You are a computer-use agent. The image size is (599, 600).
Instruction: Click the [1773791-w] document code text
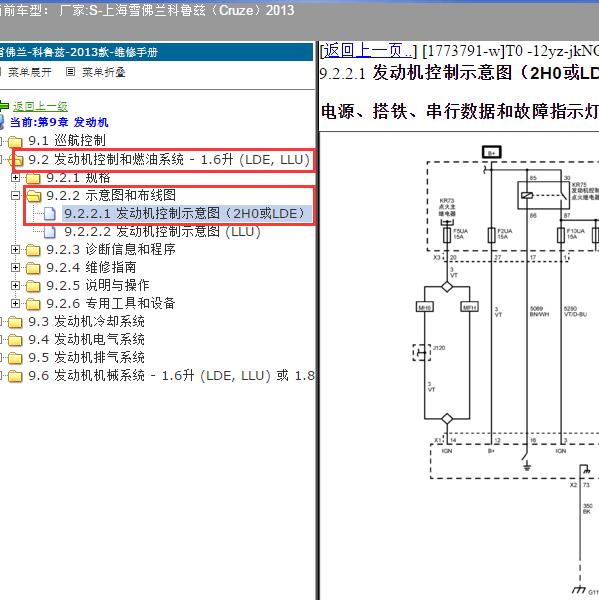pos(464,51)
